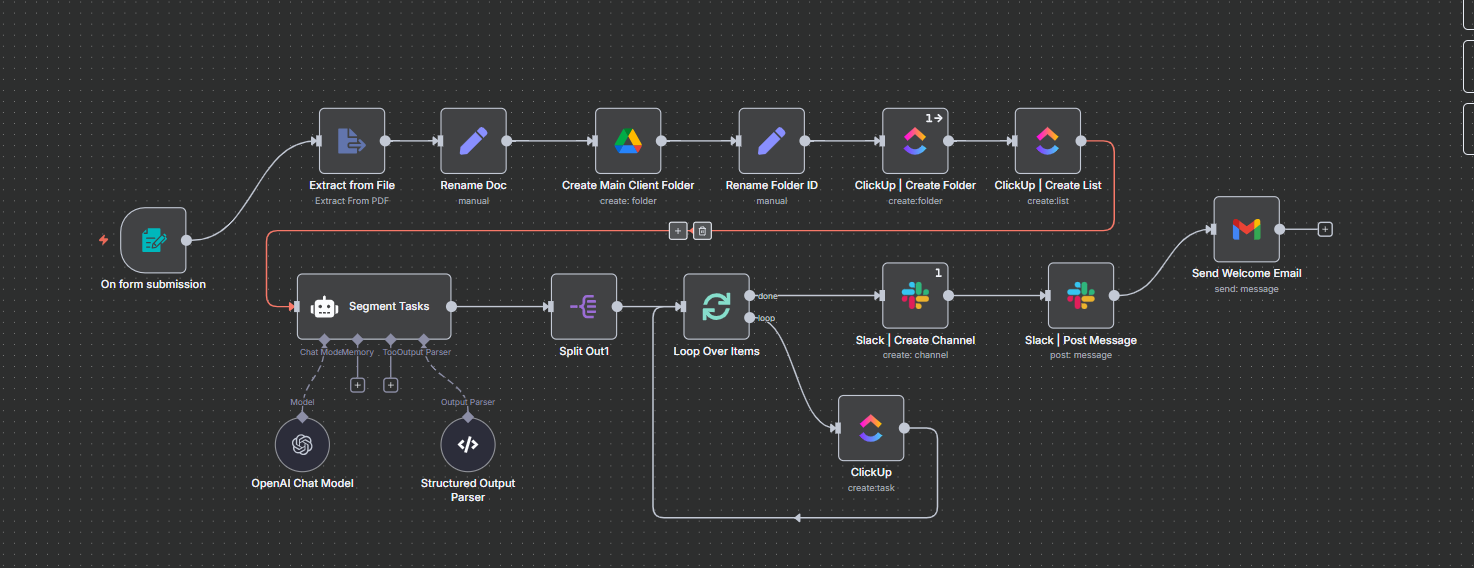
Task: Click the "create:task" subtitle under ClickUp
Action: [871, 488]
